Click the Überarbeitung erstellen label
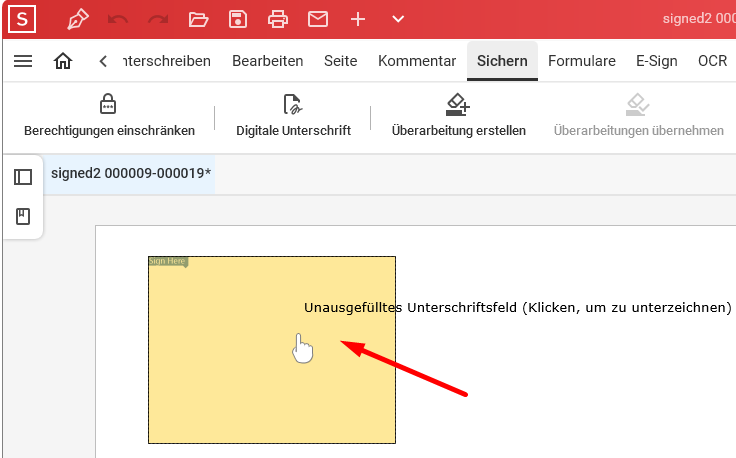The image size is (736, 458). click(459, 130)
